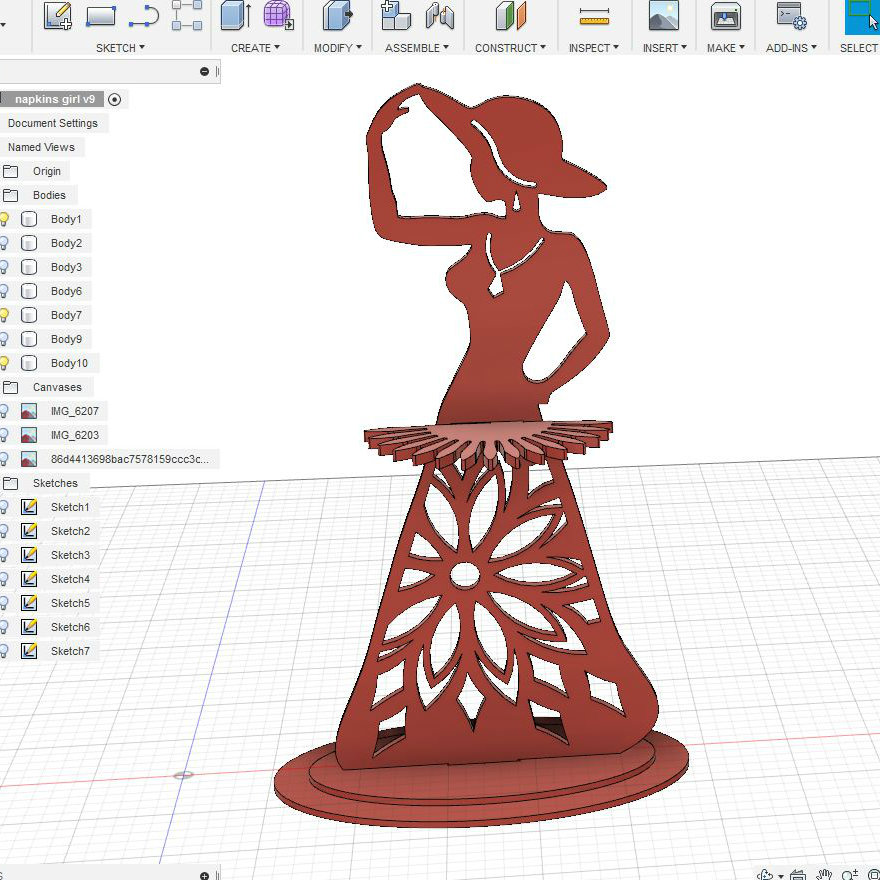Select the sketch Line/Arc tool icon

click(144, 16)
